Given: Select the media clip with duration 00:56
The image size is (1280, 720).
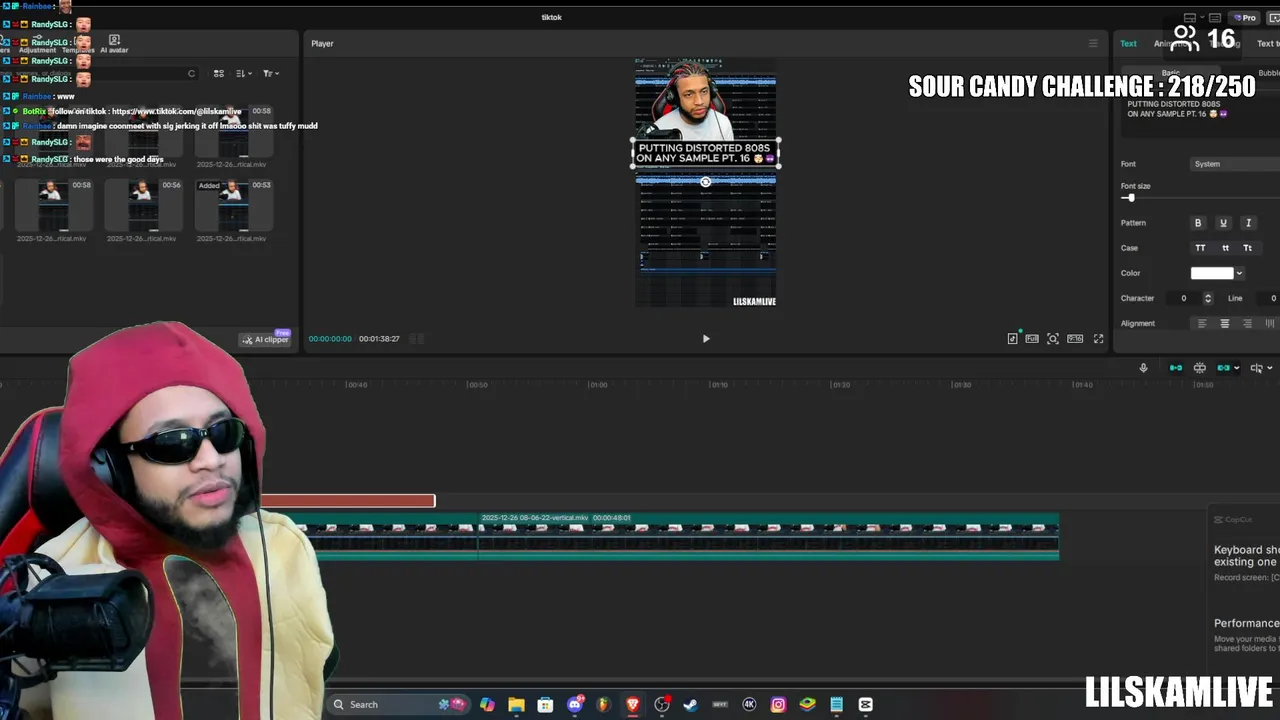Looking at the screenshot, I should [143, 205].
